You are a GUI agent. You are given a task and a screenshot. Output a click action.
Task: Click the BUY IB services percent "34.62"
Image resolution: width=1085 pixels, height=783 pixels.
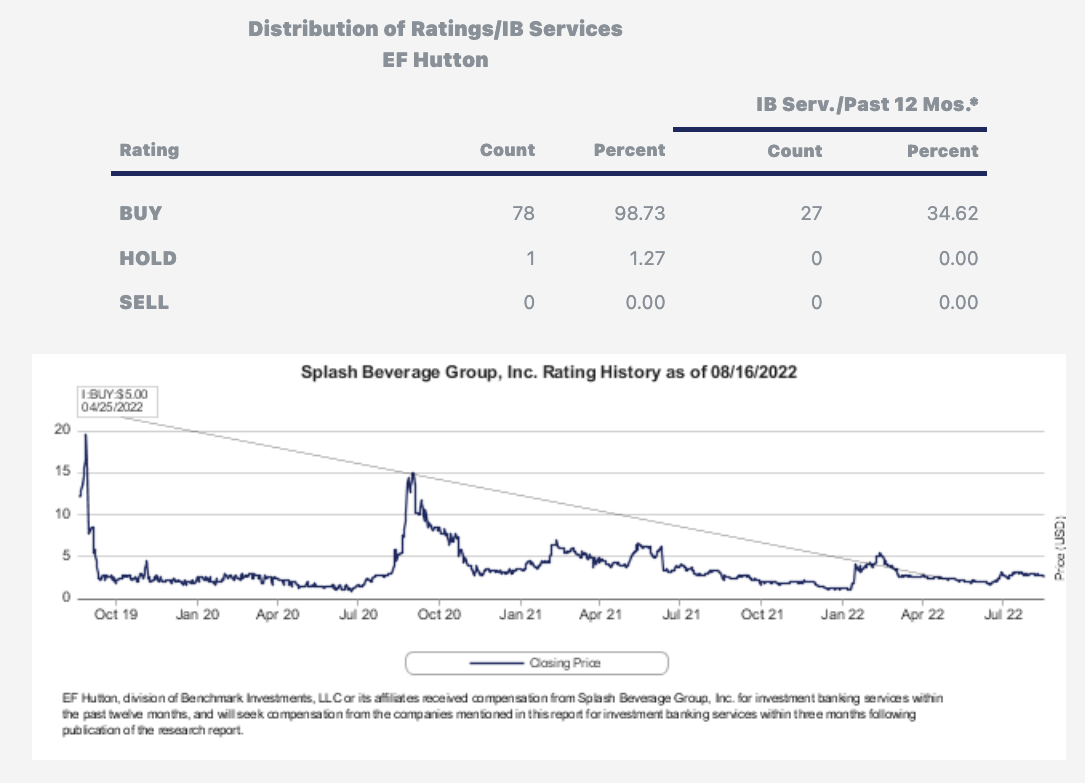(952, 213)
